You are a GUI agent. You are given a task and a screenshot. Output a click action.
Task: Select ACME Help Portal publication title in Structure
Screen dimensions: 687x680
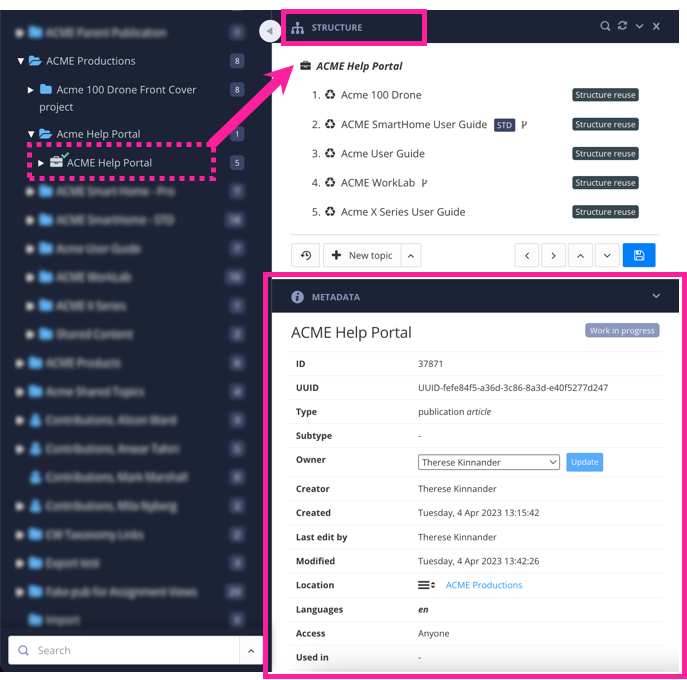359,66
